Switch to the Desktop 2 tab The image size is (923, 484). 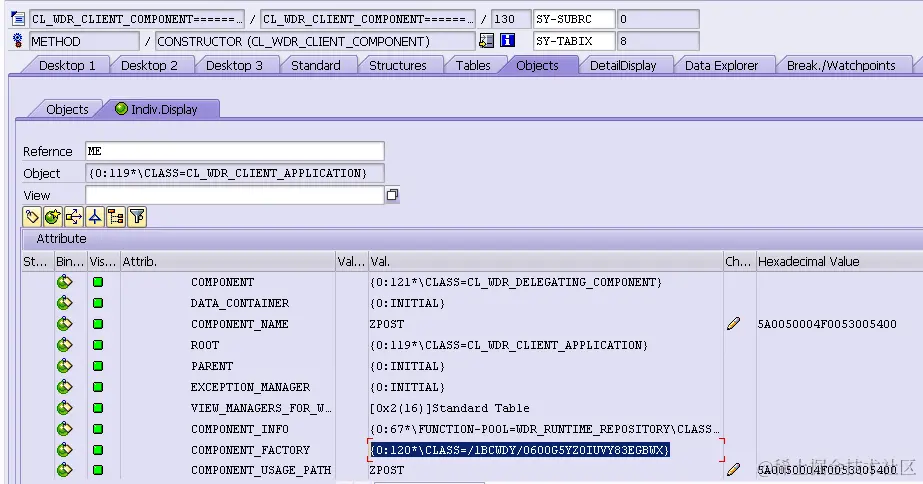pos(149,65)
